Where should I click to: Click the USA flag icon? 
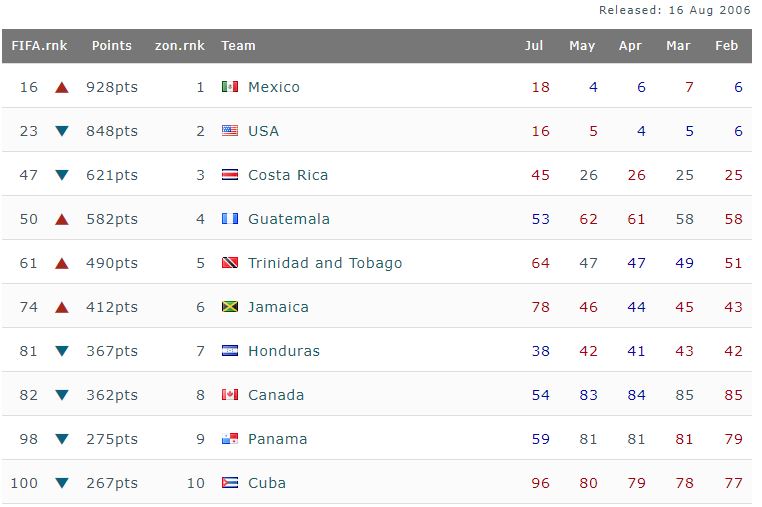coord(230,131)
